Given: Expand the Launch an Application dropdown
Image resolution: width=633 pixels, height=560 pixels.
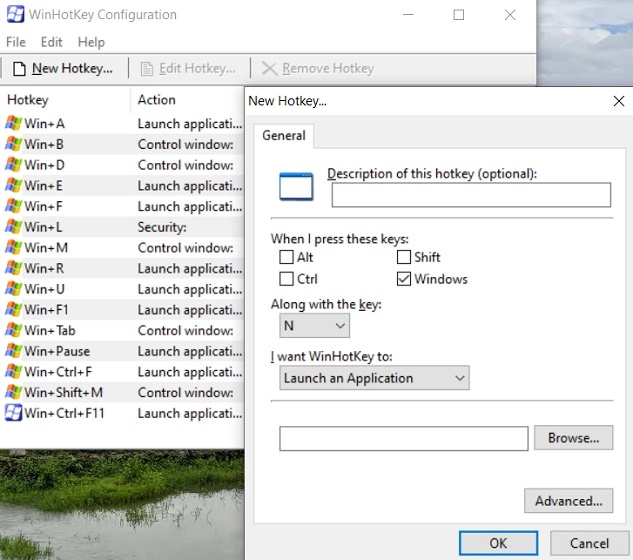Looking at the screenshot, I should pyautogui.click(x=374, y=378).
